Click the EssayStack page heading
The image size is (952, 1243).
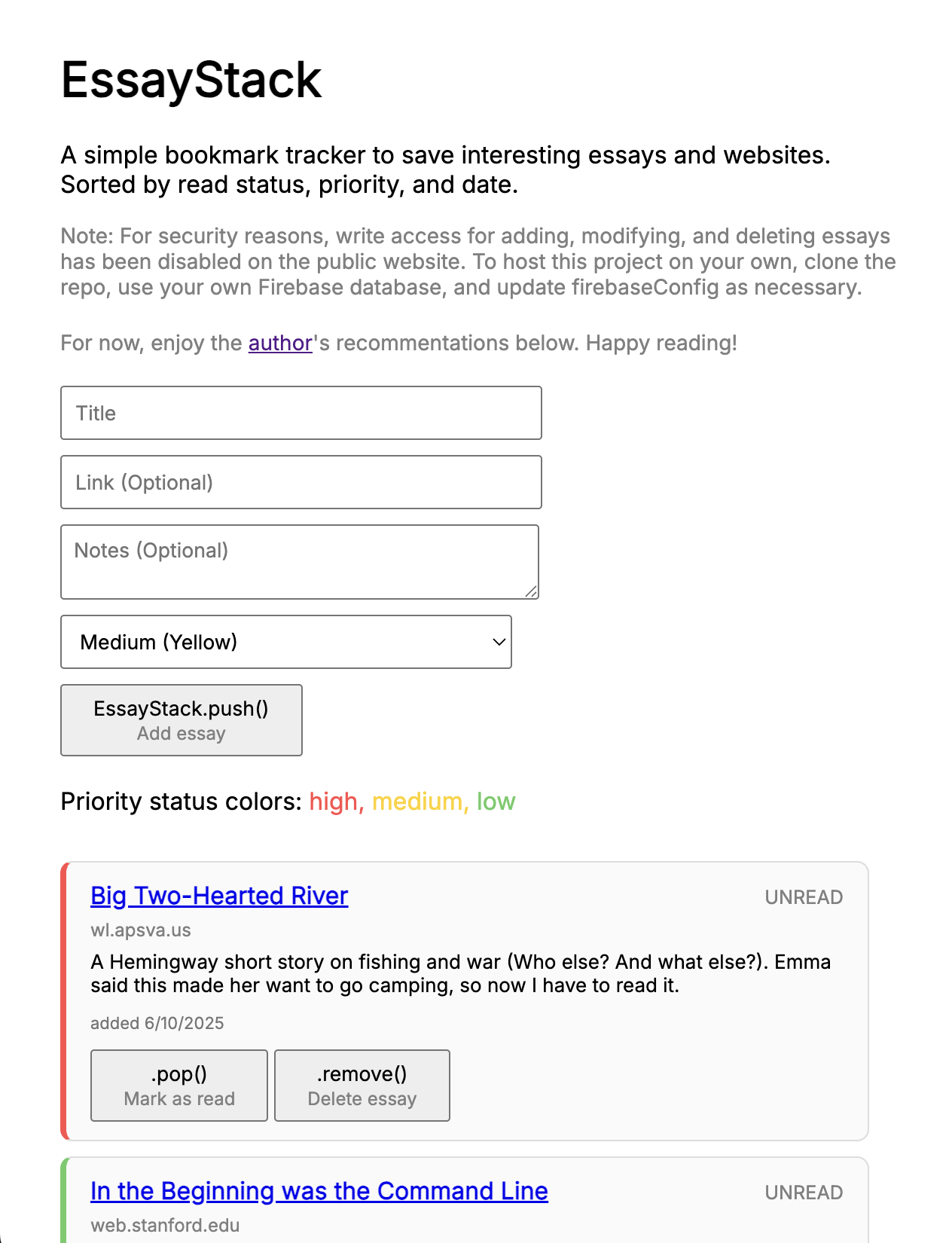[191, 80]
